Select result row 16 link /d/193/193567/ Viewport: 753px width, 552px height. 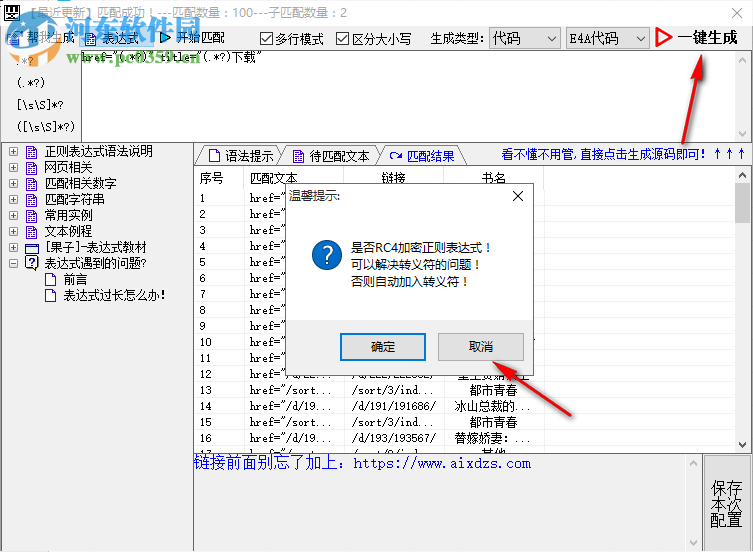point(393,438)
